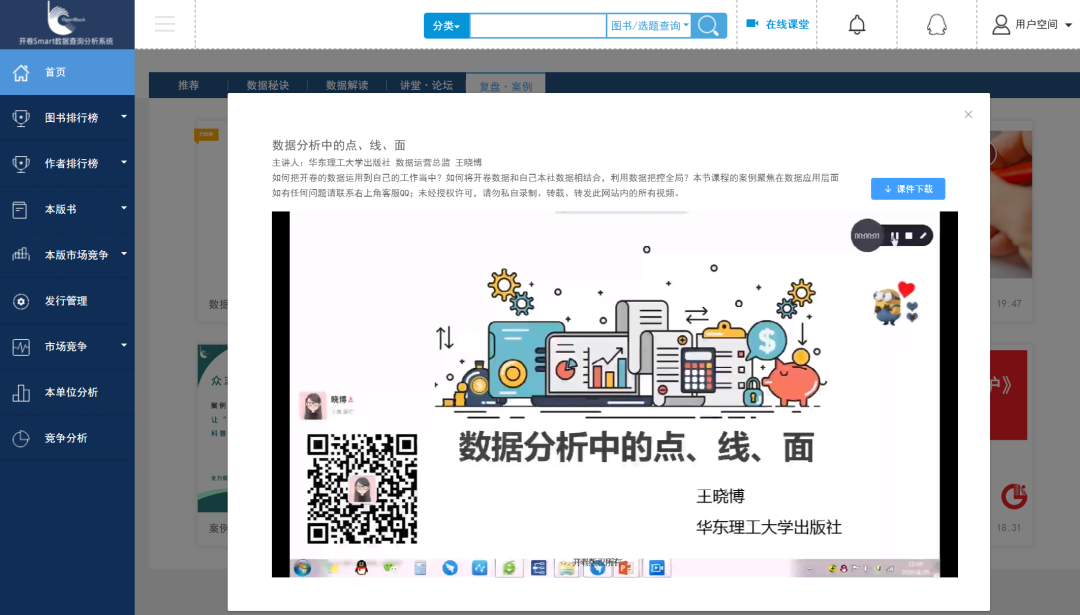Pause the screen recording in video
Image resolution: width=1080 pixels, height=615 pixels.
pyautogui.click(x=894, y=236)
